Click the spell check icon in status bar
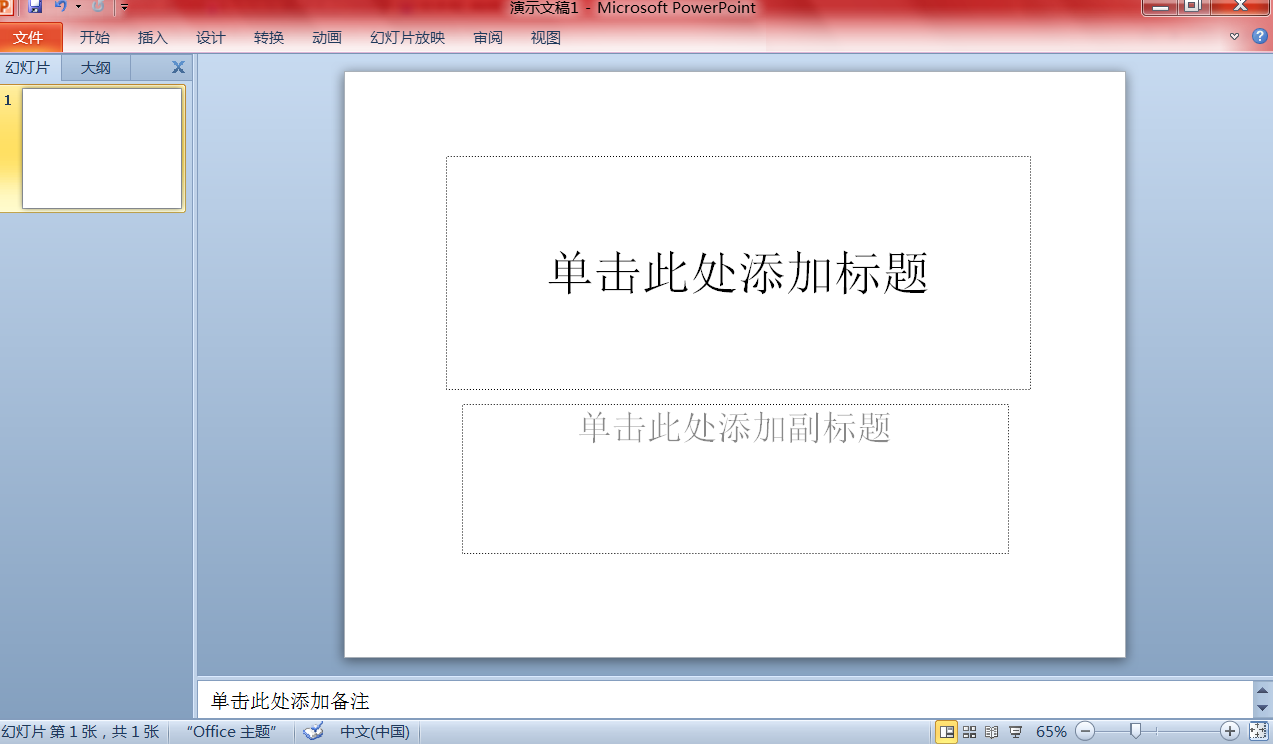 point(314,732)
